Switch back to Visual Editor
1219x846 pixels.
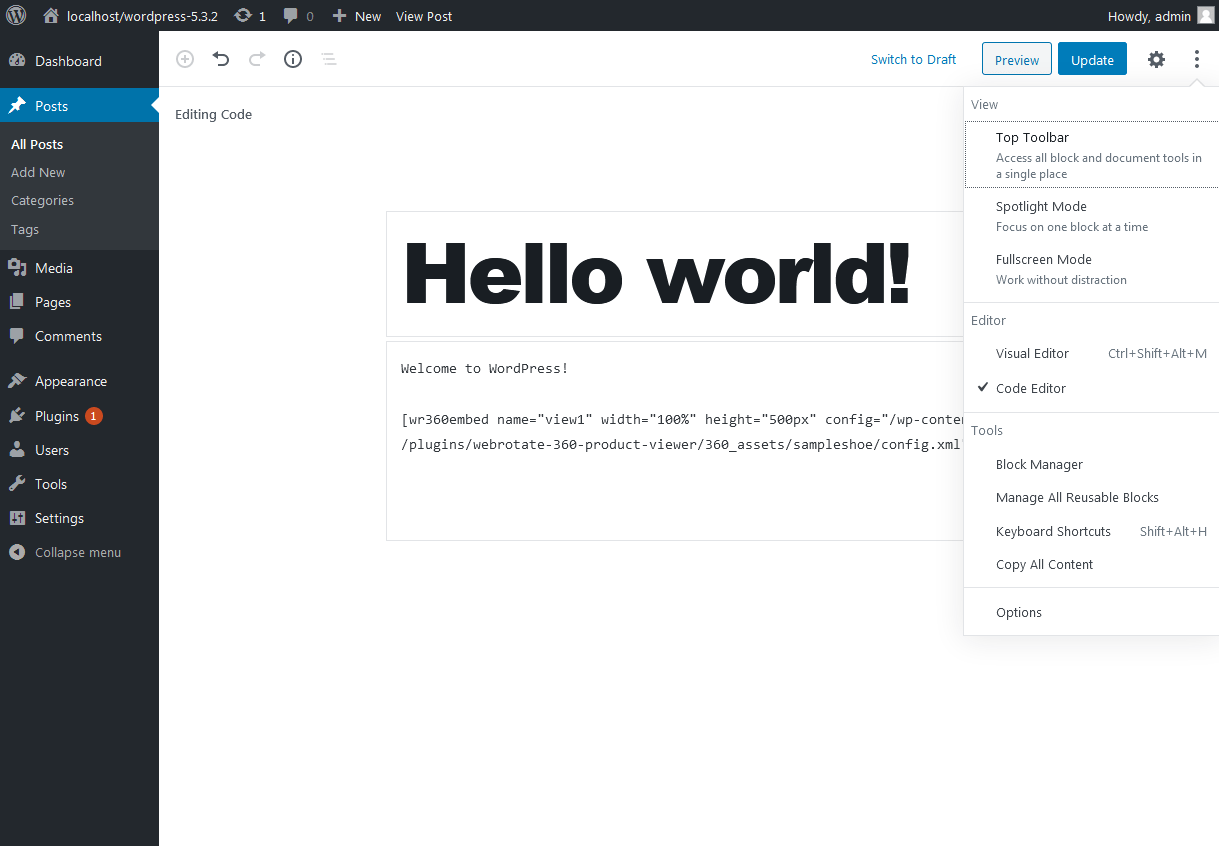(1032, 353)
